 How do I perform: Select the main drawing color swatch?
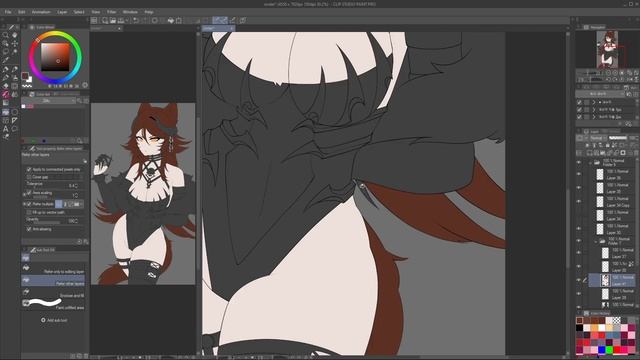pyautogui.click(x=25, y=76)
